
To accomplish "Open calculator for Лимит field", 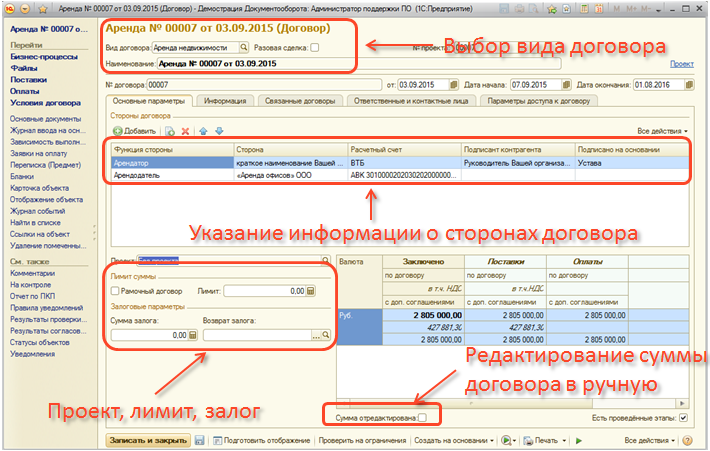I will [311, 291].
